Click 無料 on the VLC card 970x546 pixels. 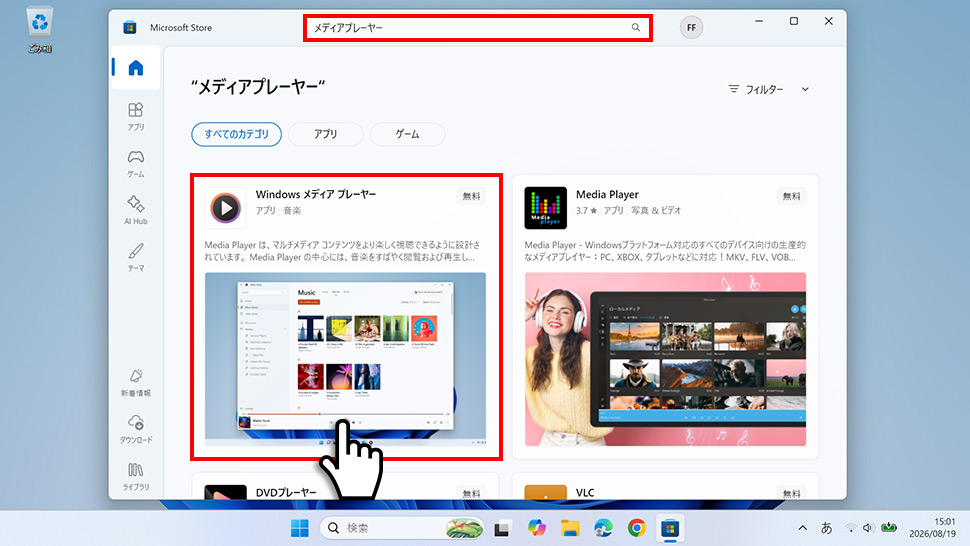(x=791, y=493)
